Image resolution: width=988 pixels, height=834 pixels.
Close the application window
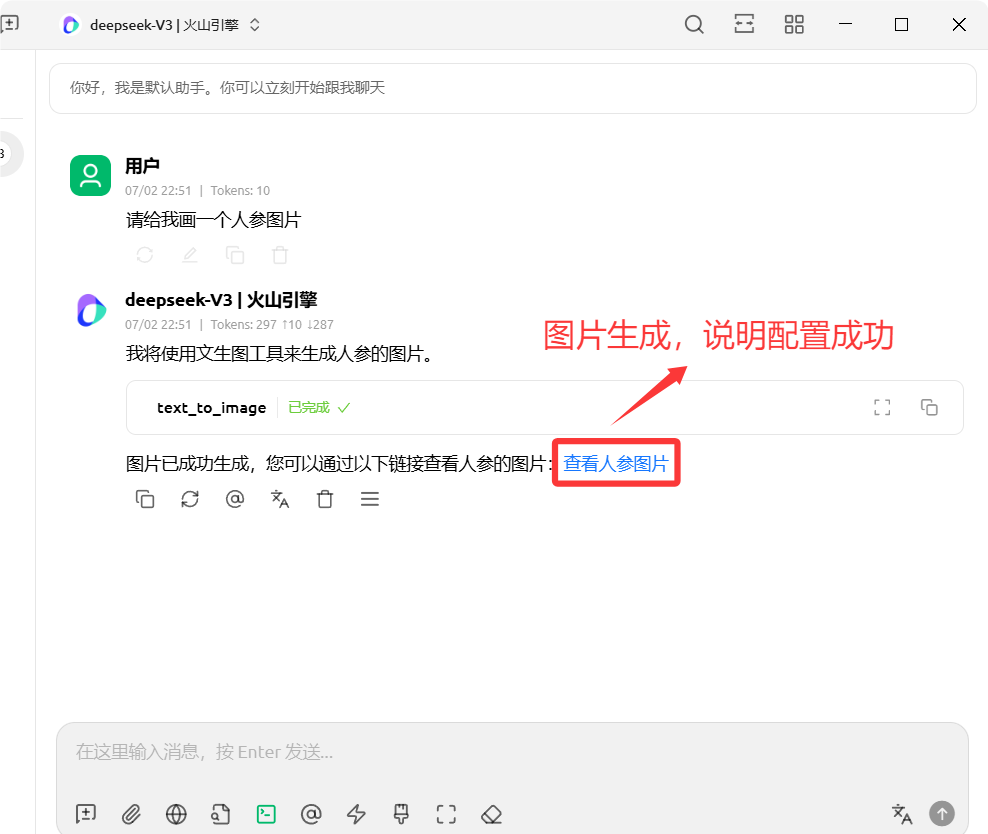tap(959, 25)
